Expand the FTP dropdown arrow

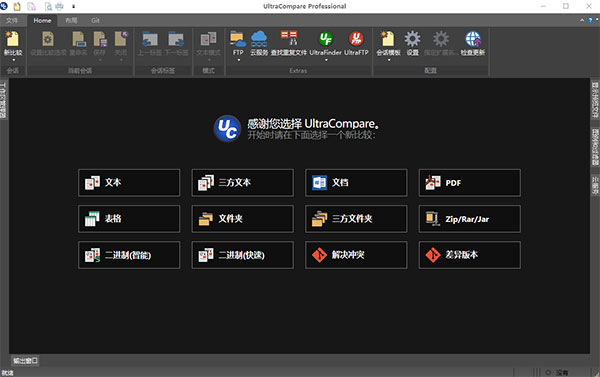coord(238,60)
